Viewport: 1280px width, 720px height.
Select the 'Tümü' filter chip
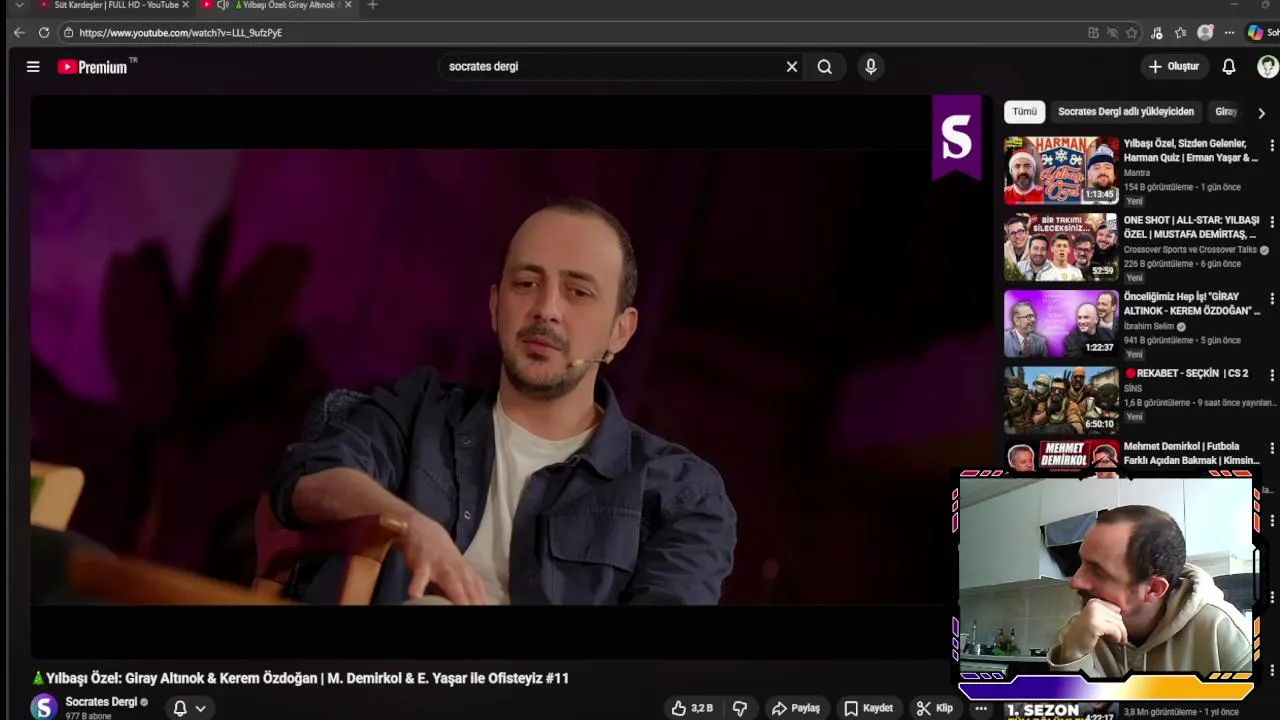(1025, 112)
